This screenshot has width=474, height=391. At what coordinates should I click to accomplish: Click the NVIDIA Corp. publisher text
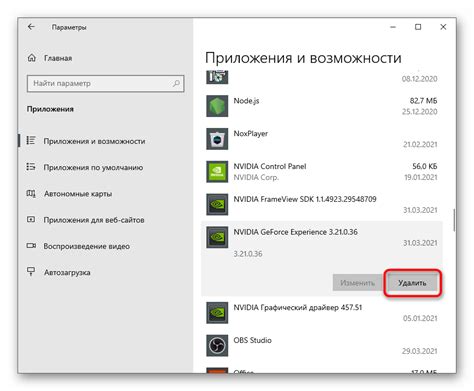(x=256, y=178)
